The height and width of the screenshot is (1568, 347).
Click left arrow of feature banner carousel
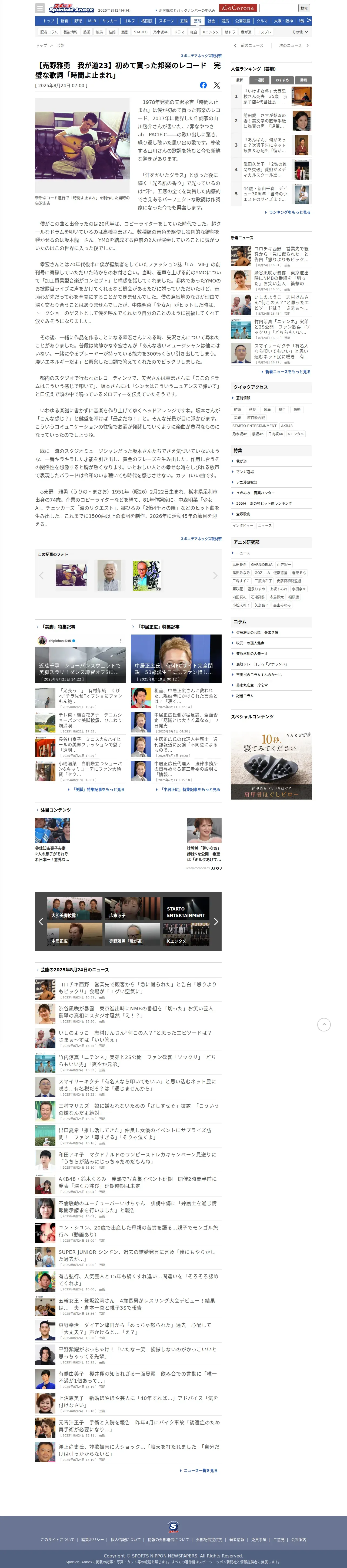pos(41,922)
